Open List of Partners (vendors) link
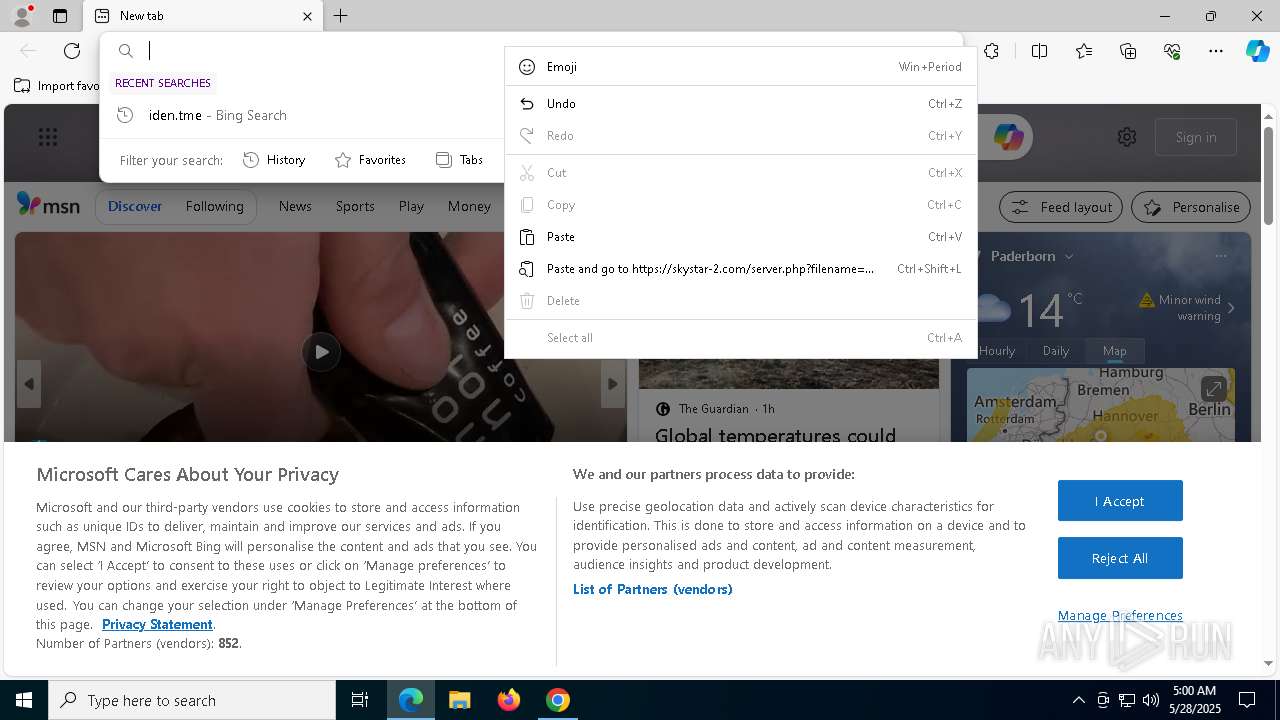The height and width of the screenshot is (720, 1280). 653,589
